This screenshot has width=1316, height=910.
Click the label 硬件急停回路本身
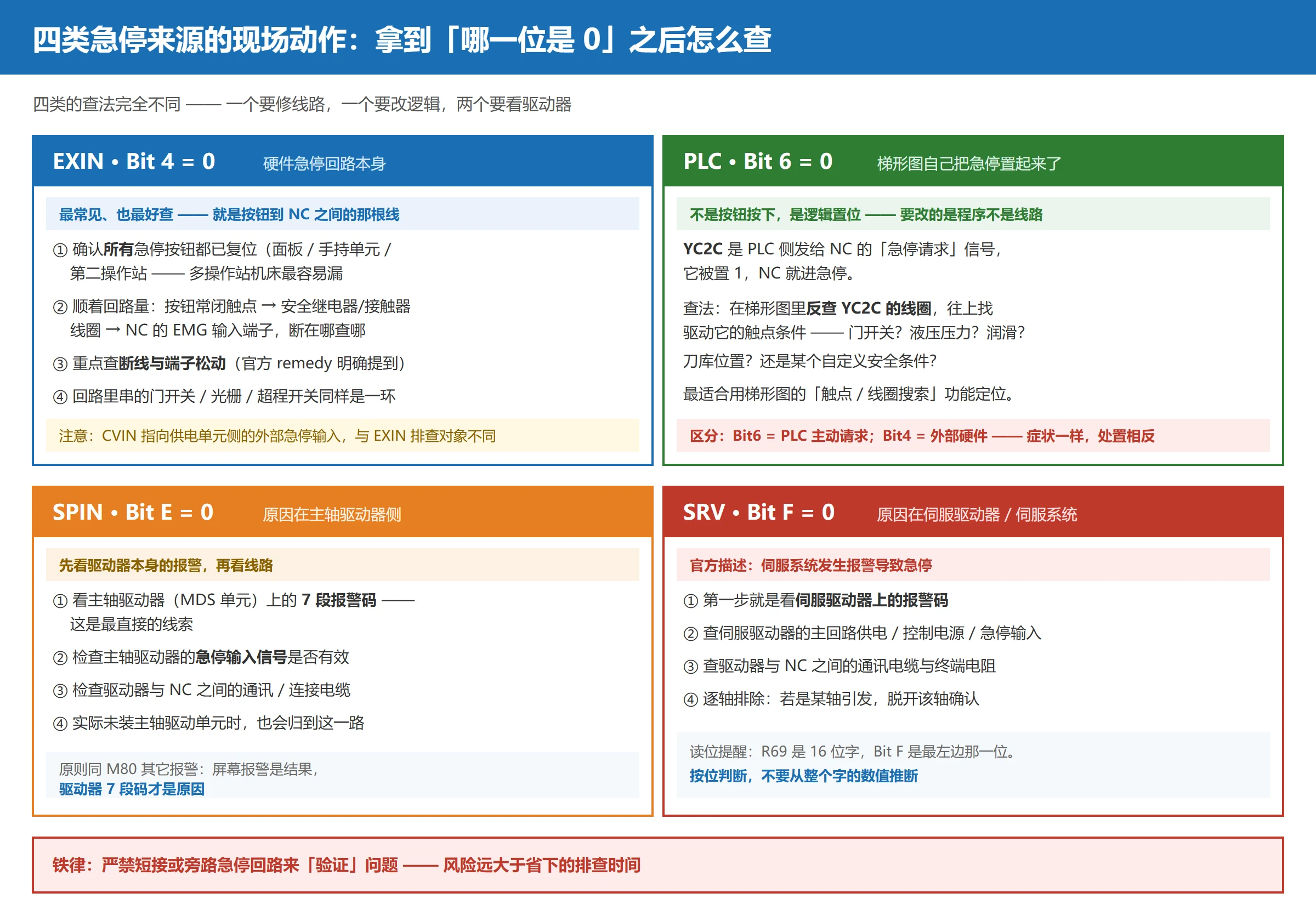click(324, 164)
